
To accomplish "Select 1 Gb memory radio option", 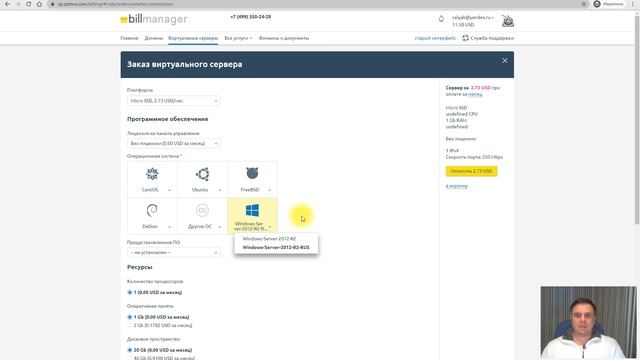I will (130, 317).
